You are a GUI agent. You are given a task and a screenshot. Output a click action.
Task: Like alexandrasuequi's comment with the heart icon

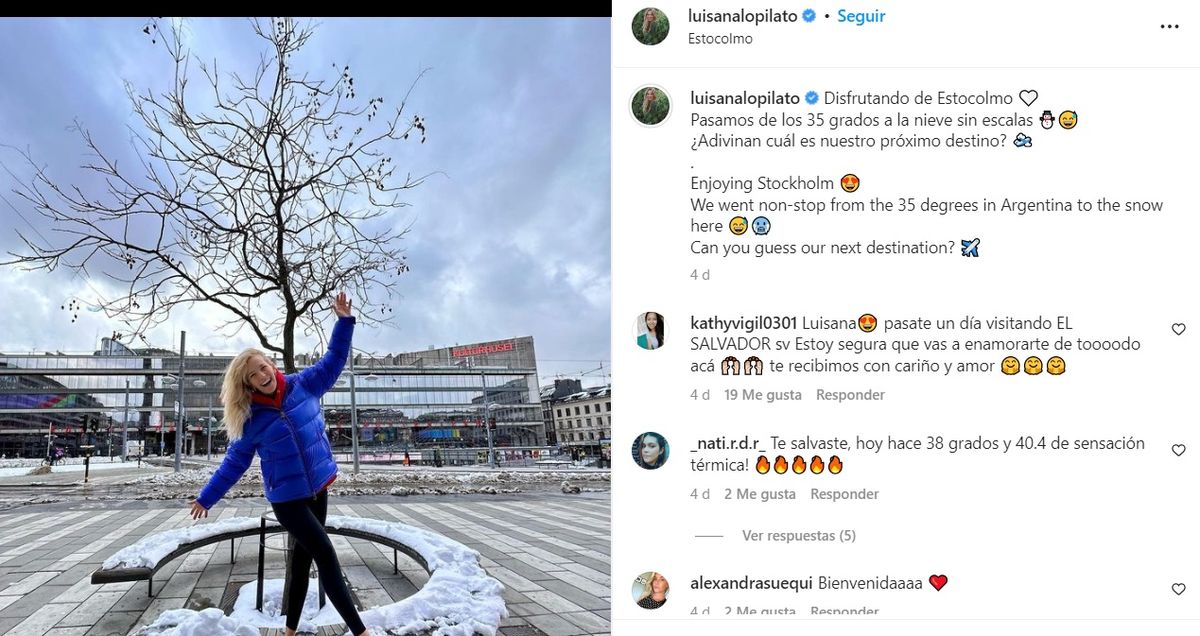pyautogui.click(x=1178, y=590)
